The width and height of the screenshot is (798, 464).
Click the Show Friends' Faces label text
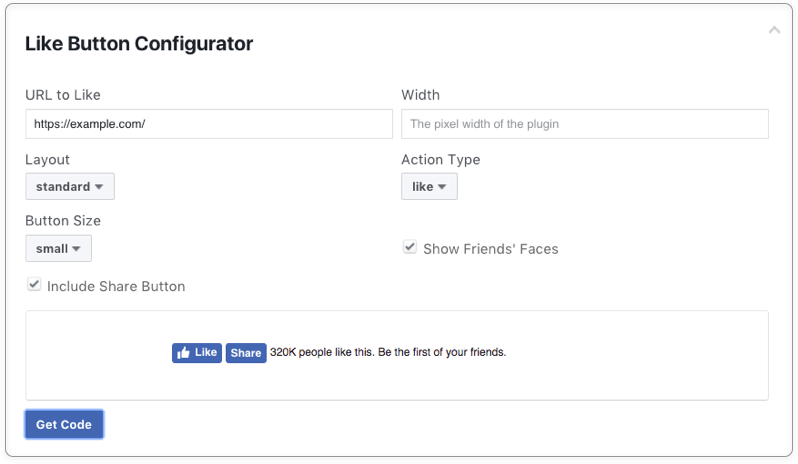(491, 249)
